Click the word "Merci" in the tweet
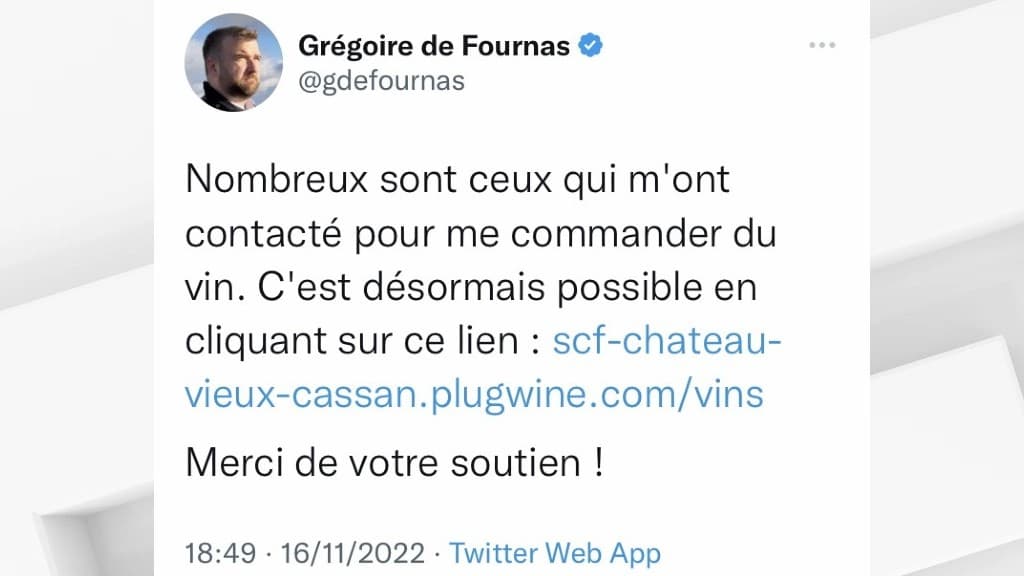The height and width of the screenshot is (576, 1024). pos(236,464)
